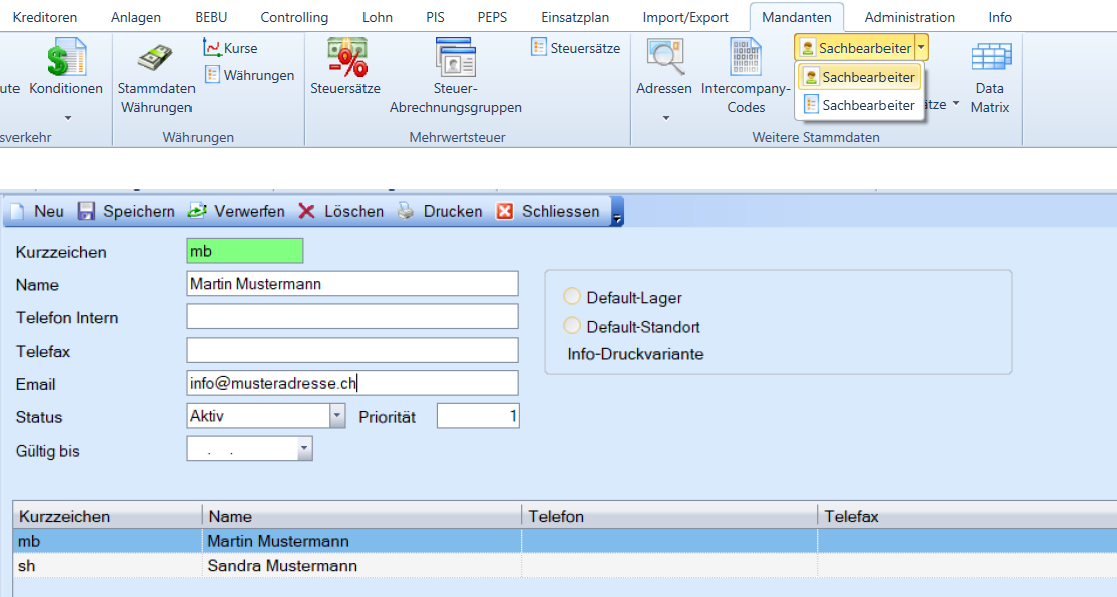Viewport: 1117px width, 597px height.
Task: Switch to BEBU tab
Action: click(x=211, y=17)
